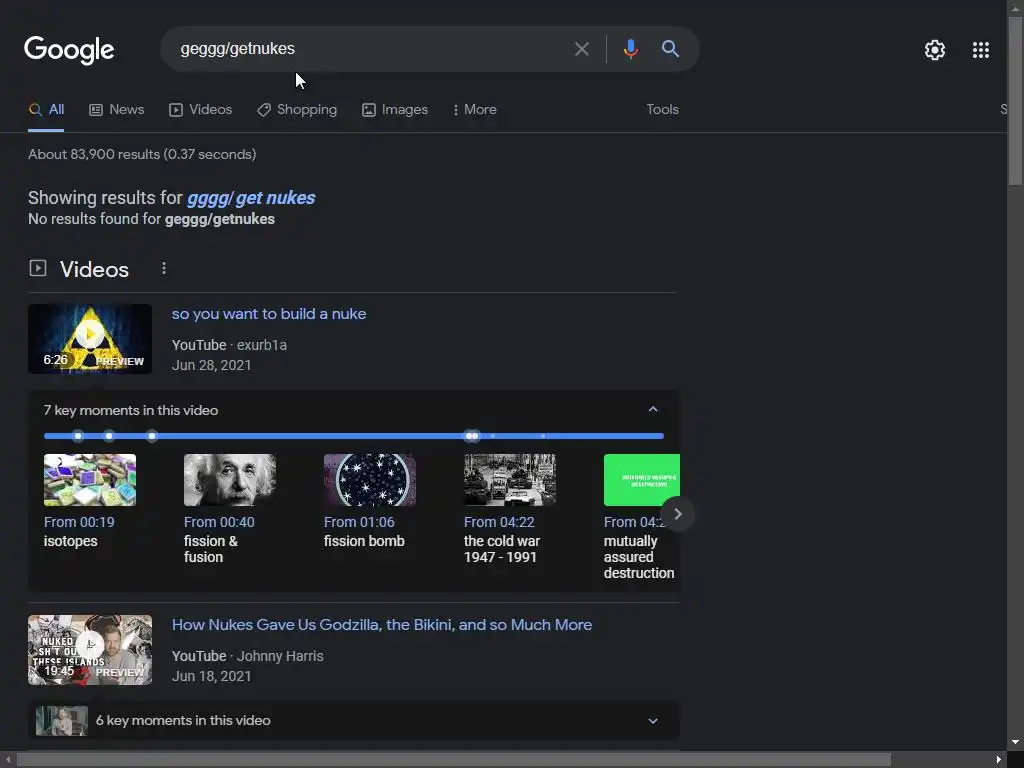Click the scroll-right arrow of horizontal scrollbar
Viewport: 1024px width, 768px height.
[x=999, y=760]
